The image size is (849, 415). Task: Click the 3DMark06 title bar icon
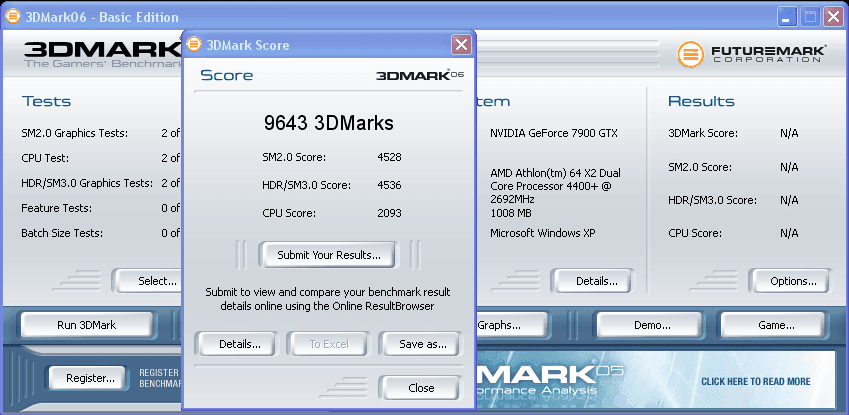click(x=13, y=16)
